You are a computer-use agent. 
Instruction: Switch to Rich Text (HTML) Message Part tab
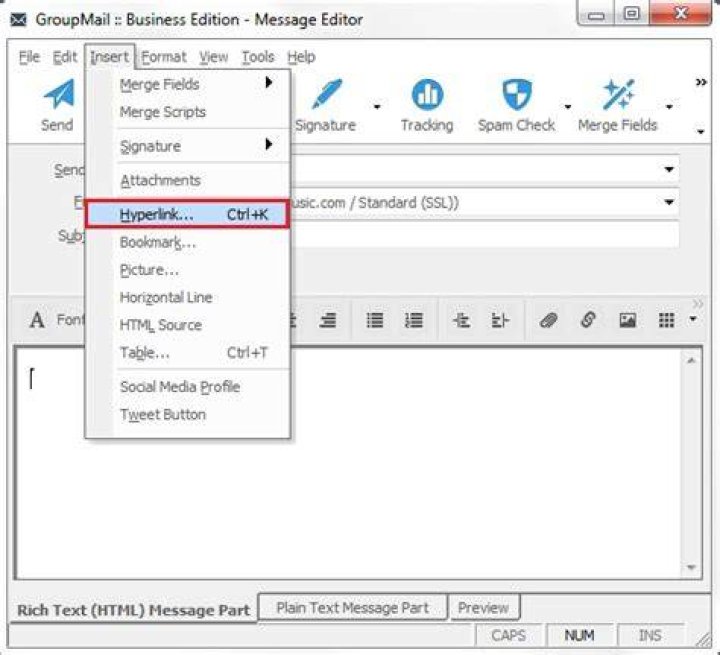click(133, 610)
